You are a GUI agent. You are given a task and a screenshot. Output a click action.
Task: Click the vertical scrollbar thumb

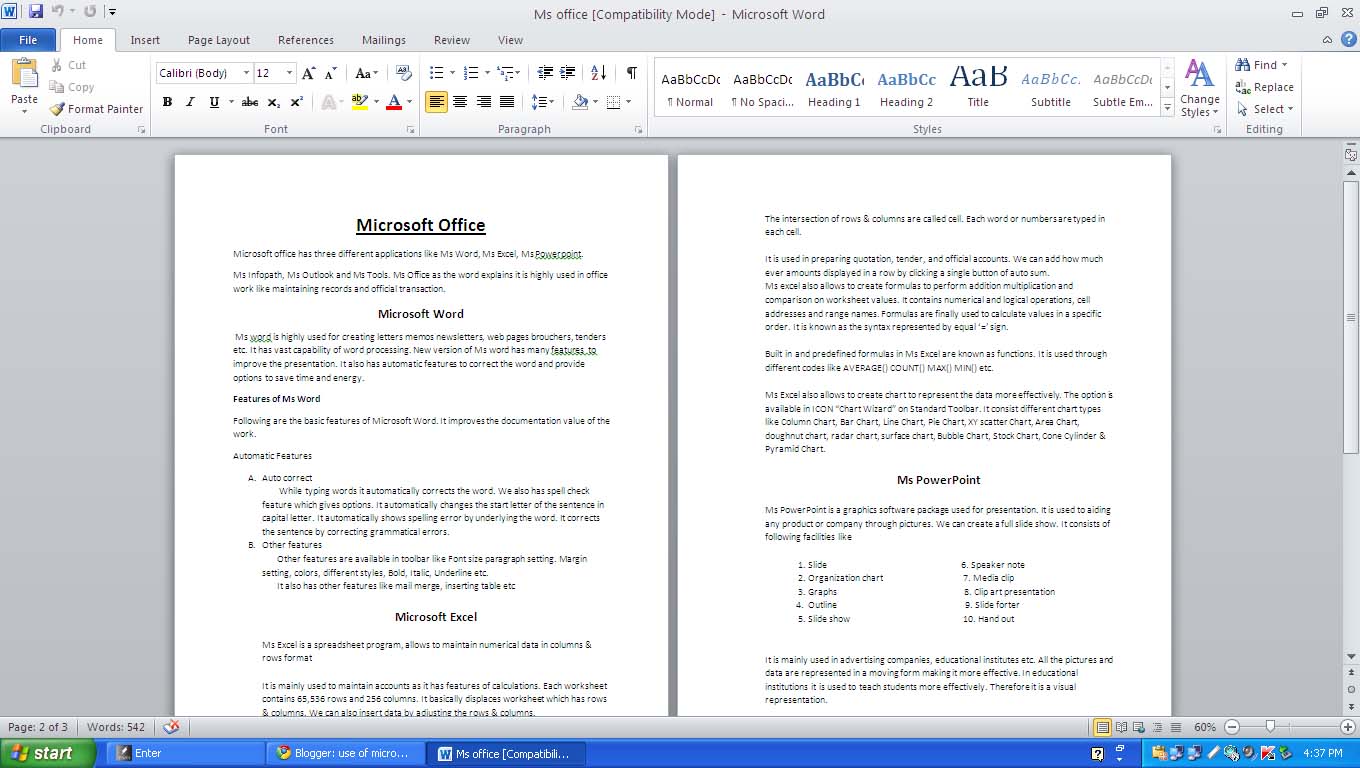point(1351,317)
